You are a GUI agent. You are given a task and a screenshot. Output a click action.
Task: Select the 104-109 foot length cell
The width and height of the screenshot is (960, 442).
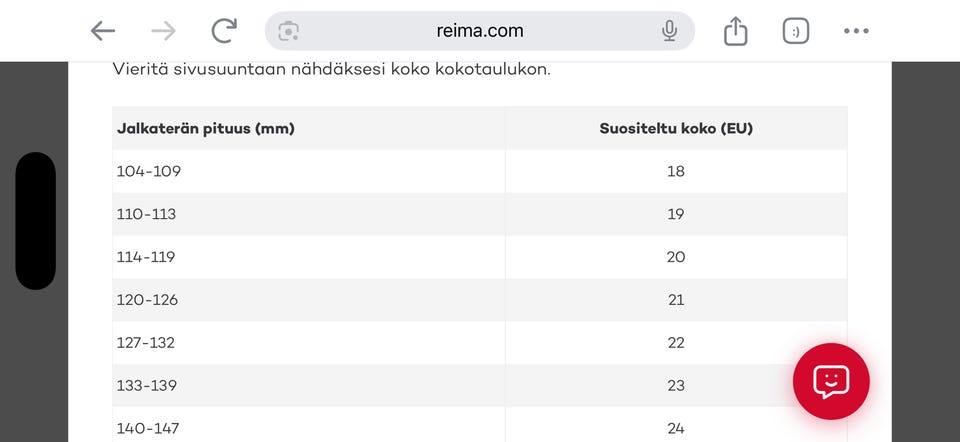(309, 171)
